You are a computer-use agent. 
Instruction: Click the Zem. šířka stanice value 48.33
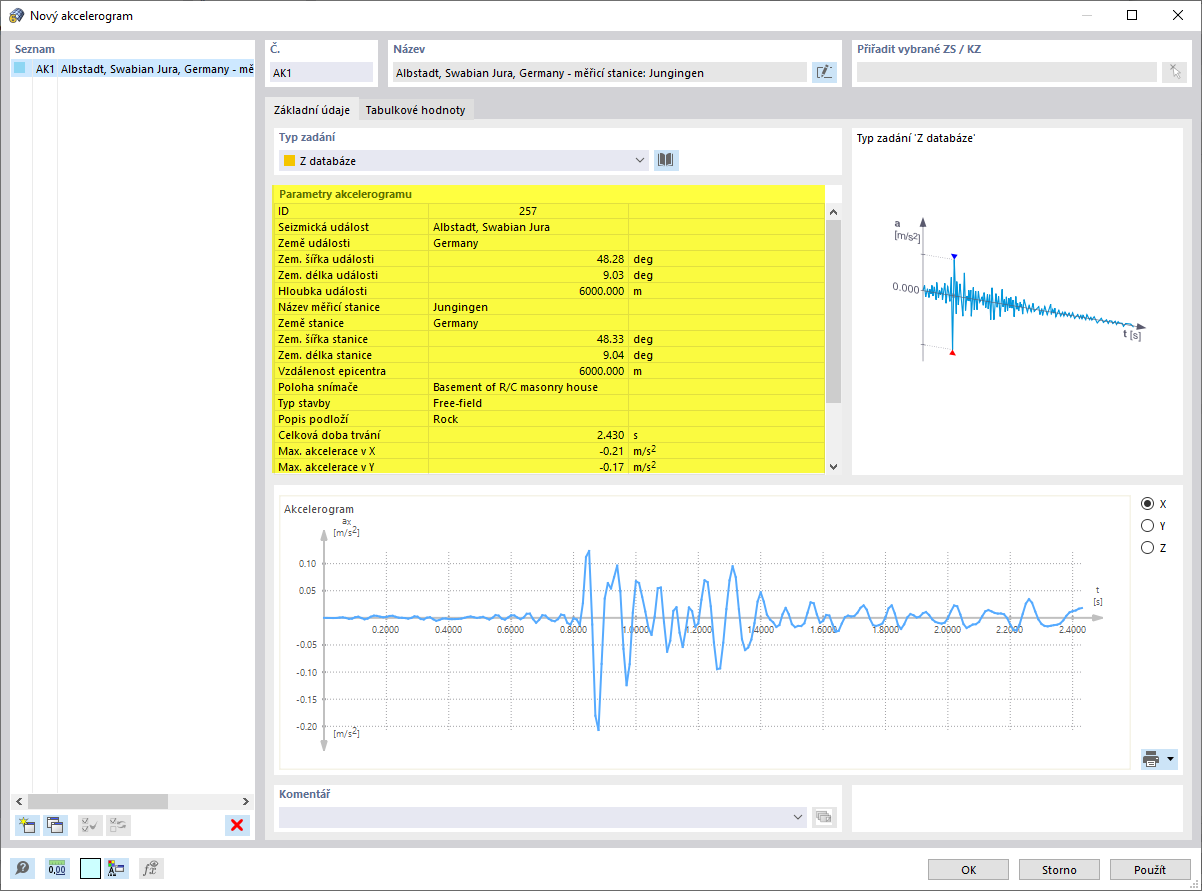528,339
